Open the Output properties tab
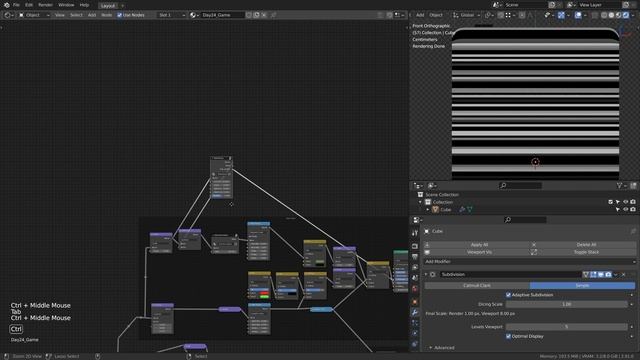 tap(415, 257)
